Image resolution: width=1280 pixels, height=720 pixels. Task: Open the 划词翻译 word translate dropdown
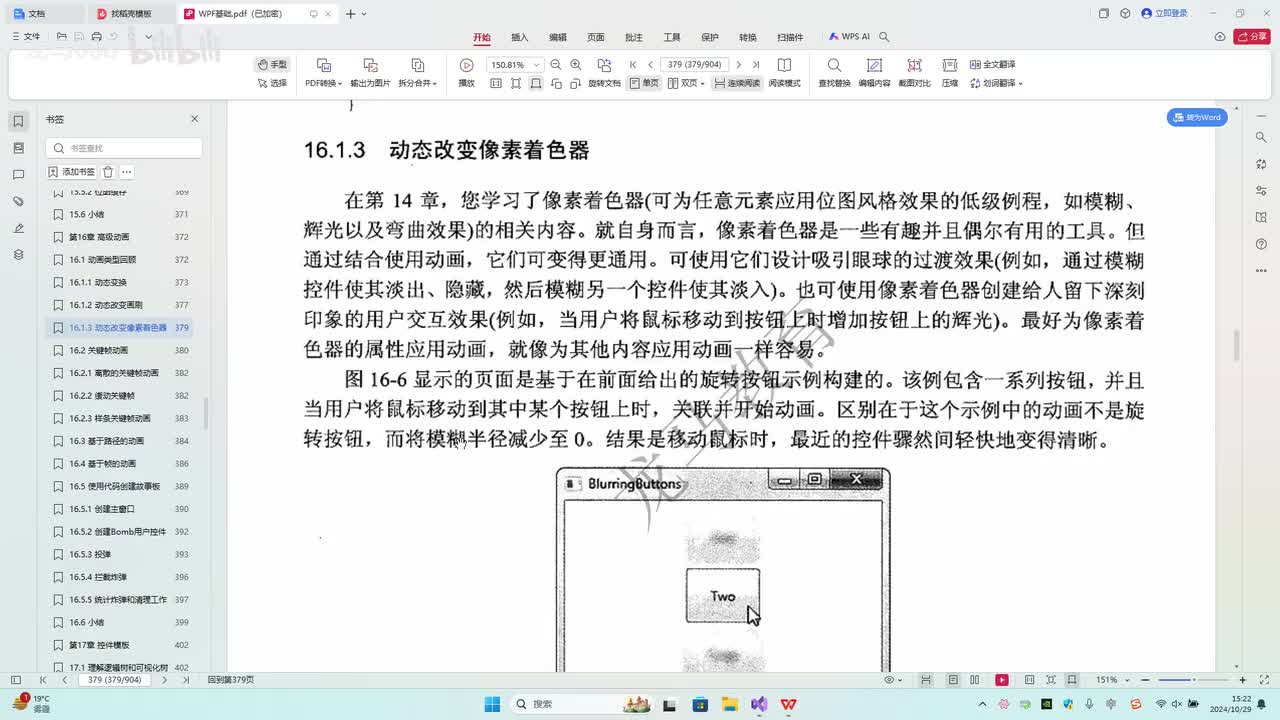pyautogui.click(x=996, y=83)
